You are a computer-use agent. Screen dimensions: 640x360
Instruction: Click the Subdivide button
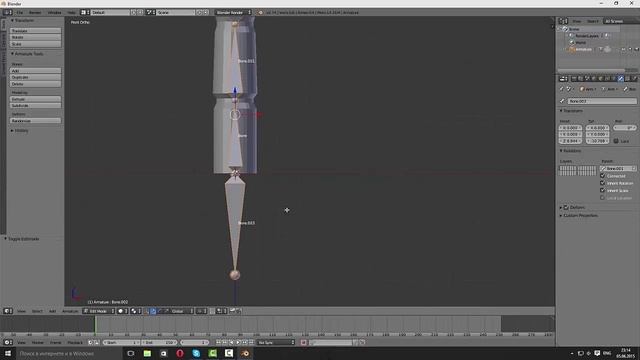pyautogui.click(x=36, y=105)
